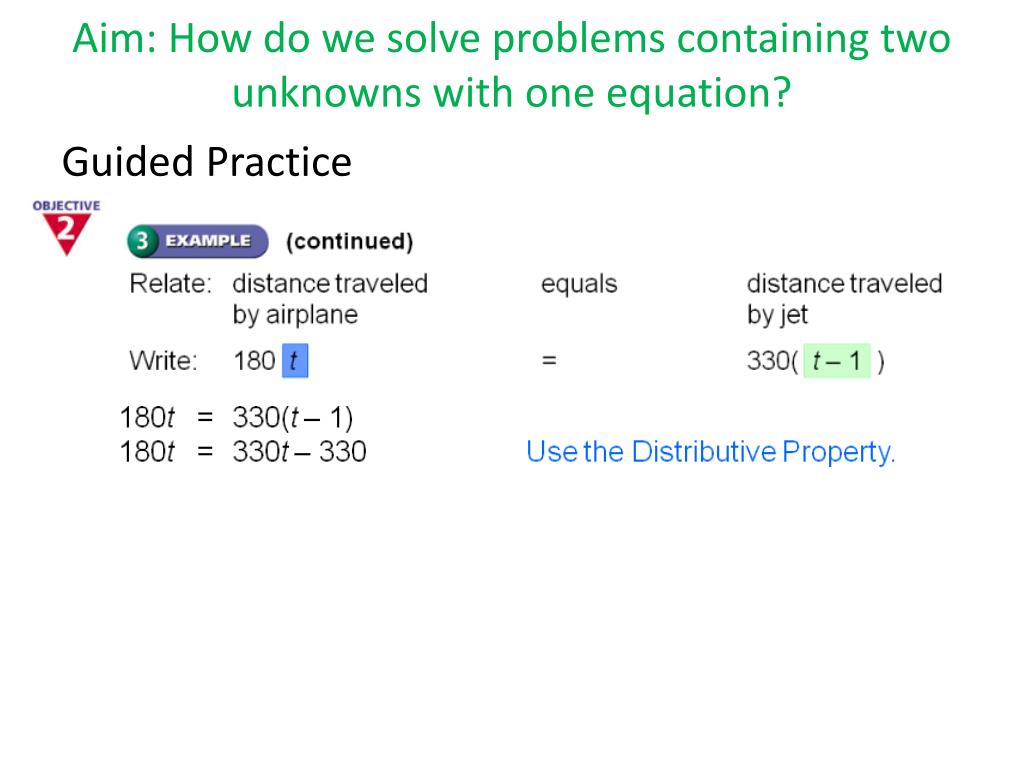Click the (continued) label
The image size is (1024, 768).
coord(349,241)
